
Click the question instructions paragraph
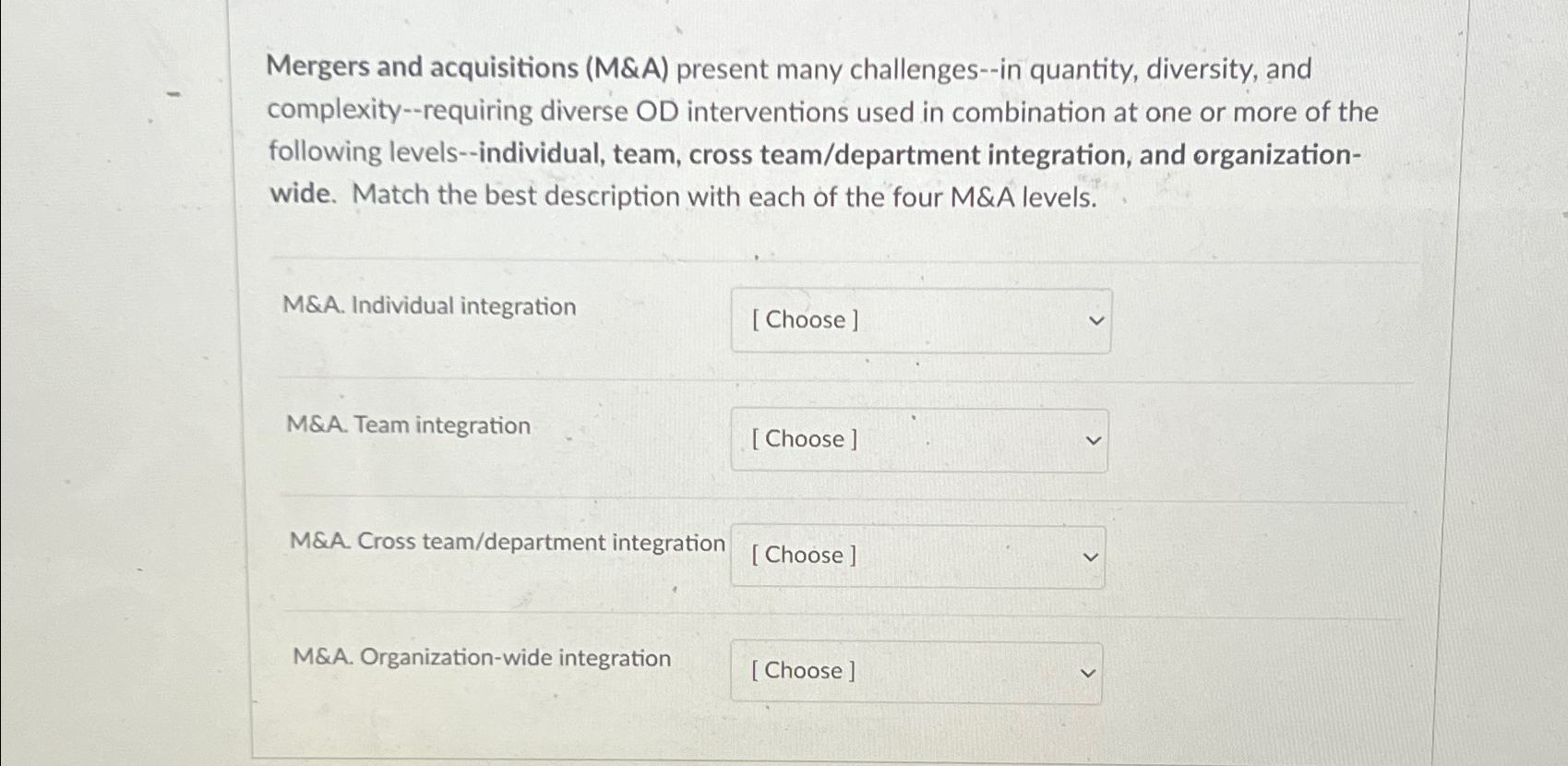coord(820,132)
